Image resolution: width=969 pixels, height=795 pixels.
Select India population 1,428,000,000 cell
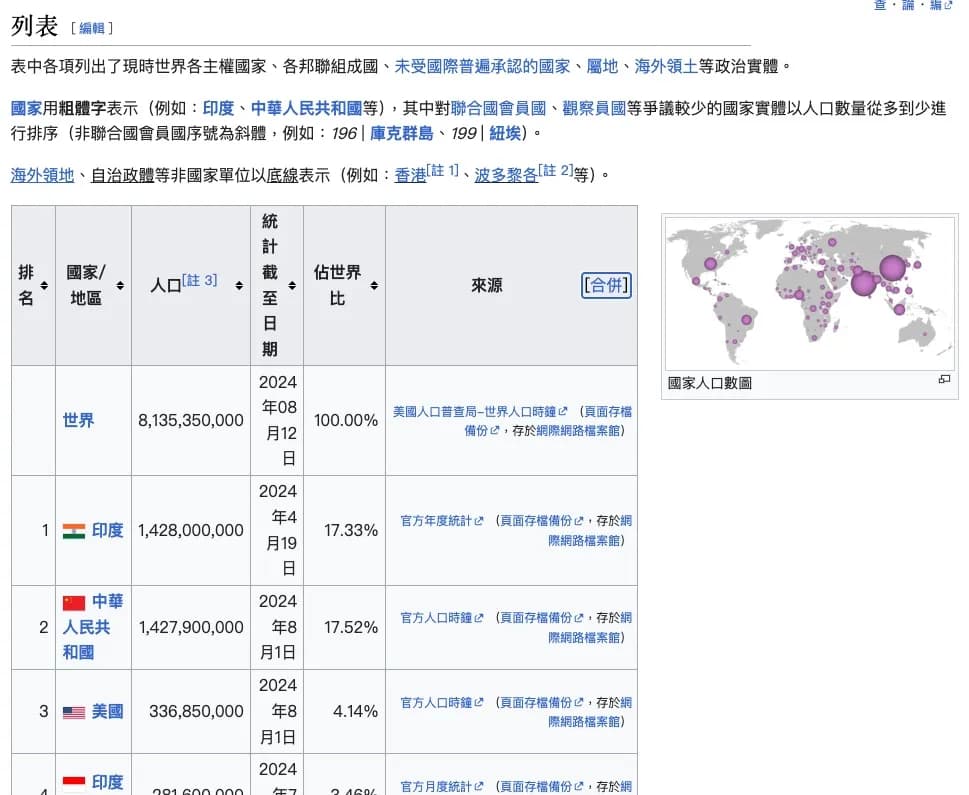click(191, 530)
